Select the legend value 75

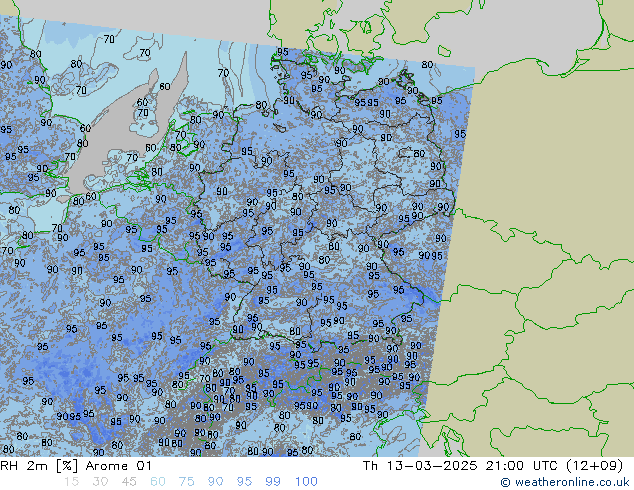(x=186, y=482)
